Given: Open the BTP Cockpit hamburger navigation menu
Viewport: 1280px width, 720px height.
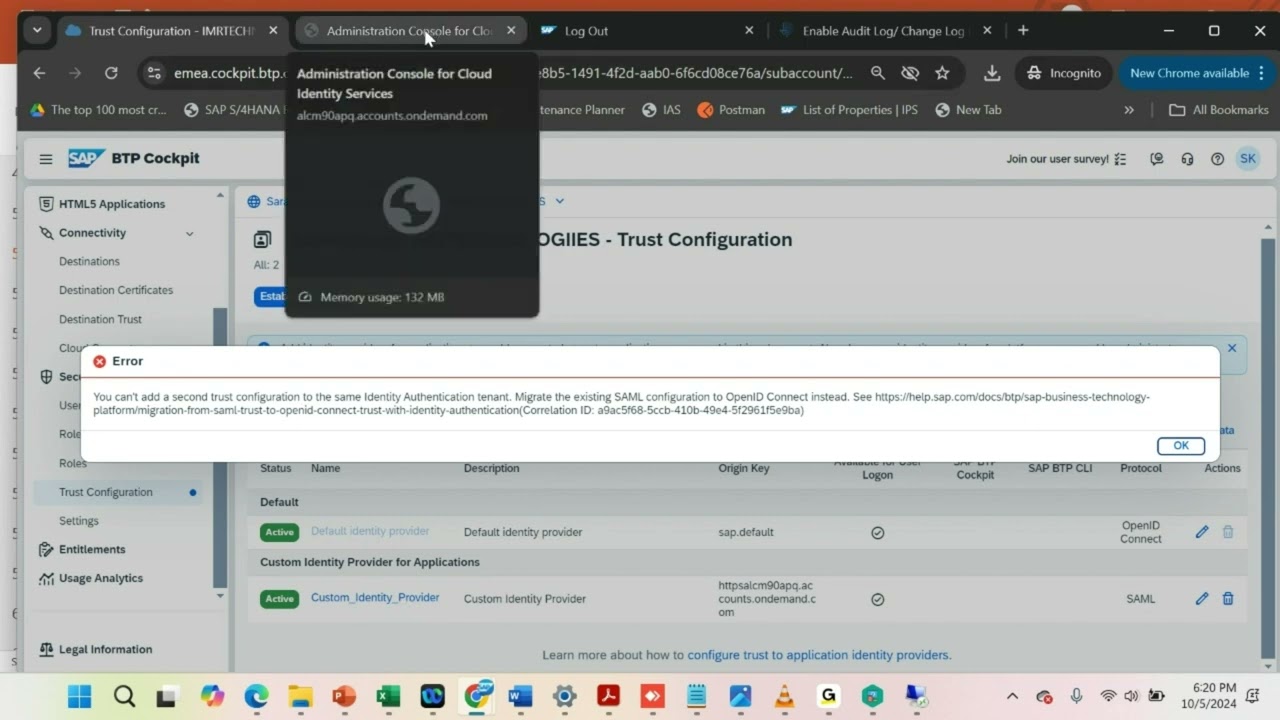Looking at the screenshot, I should (46, 159).
